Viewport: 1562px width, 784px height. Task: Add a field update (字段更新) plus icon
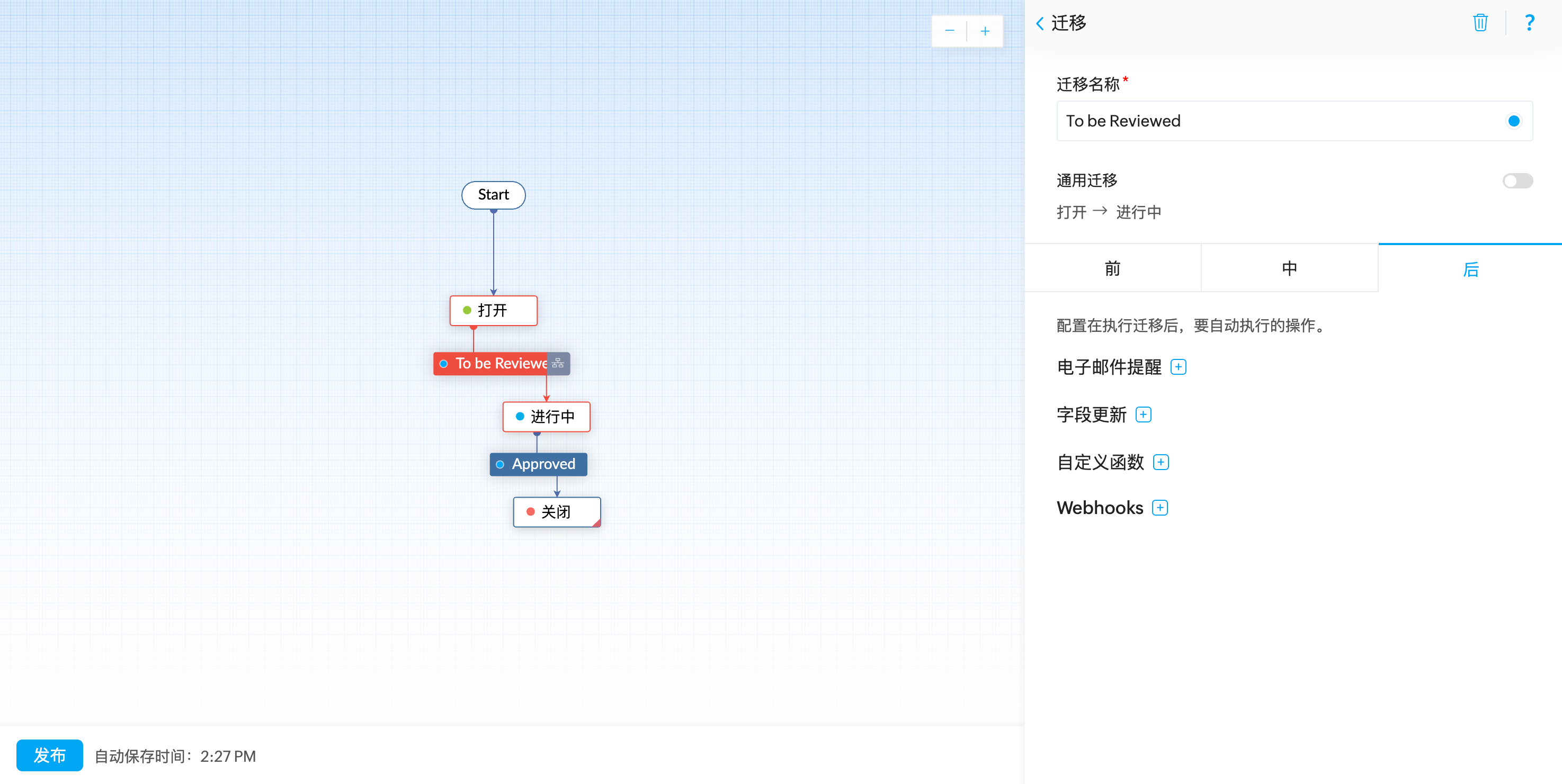1143,415
